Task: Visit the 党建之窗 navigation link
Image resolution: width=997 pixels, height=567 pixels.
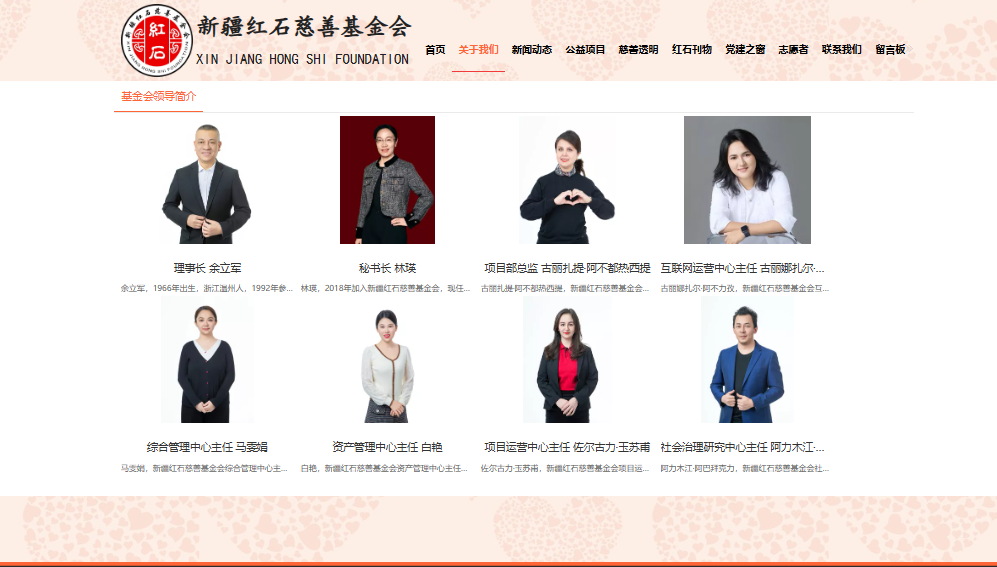Action: click(745, 50)
